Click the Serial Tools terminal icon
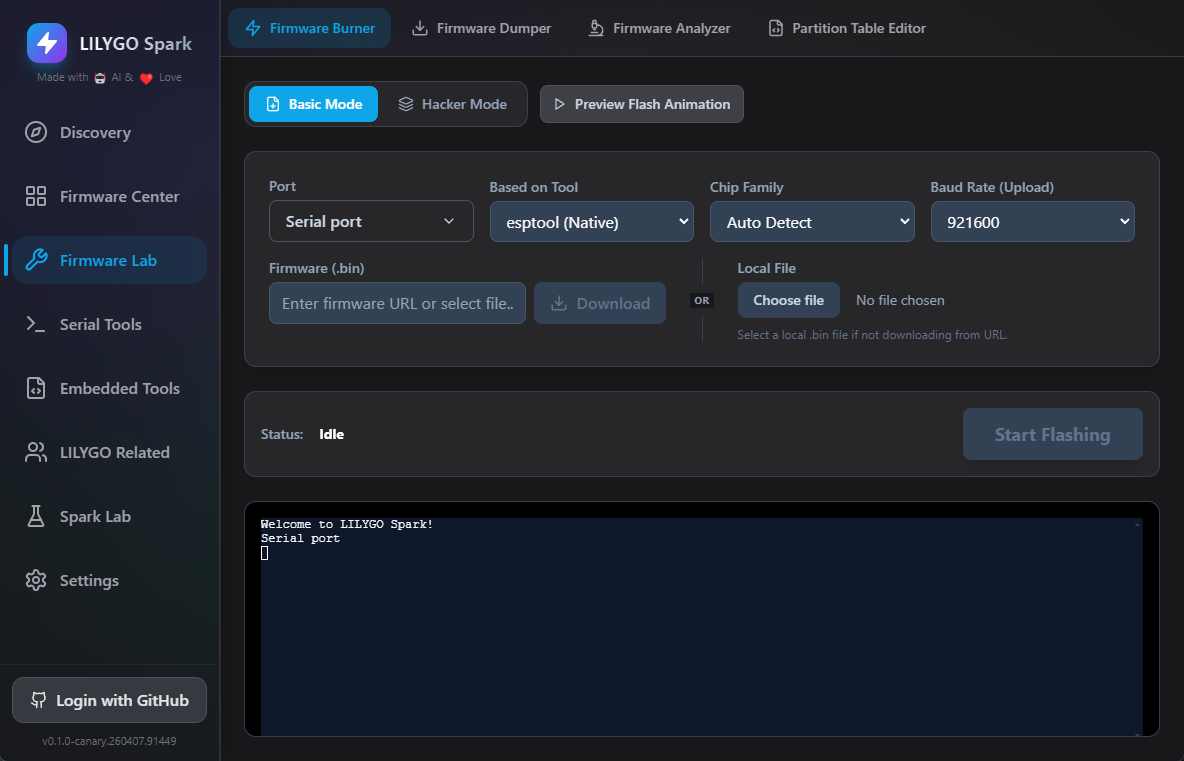1184x761 pixels. pos(36,325)
